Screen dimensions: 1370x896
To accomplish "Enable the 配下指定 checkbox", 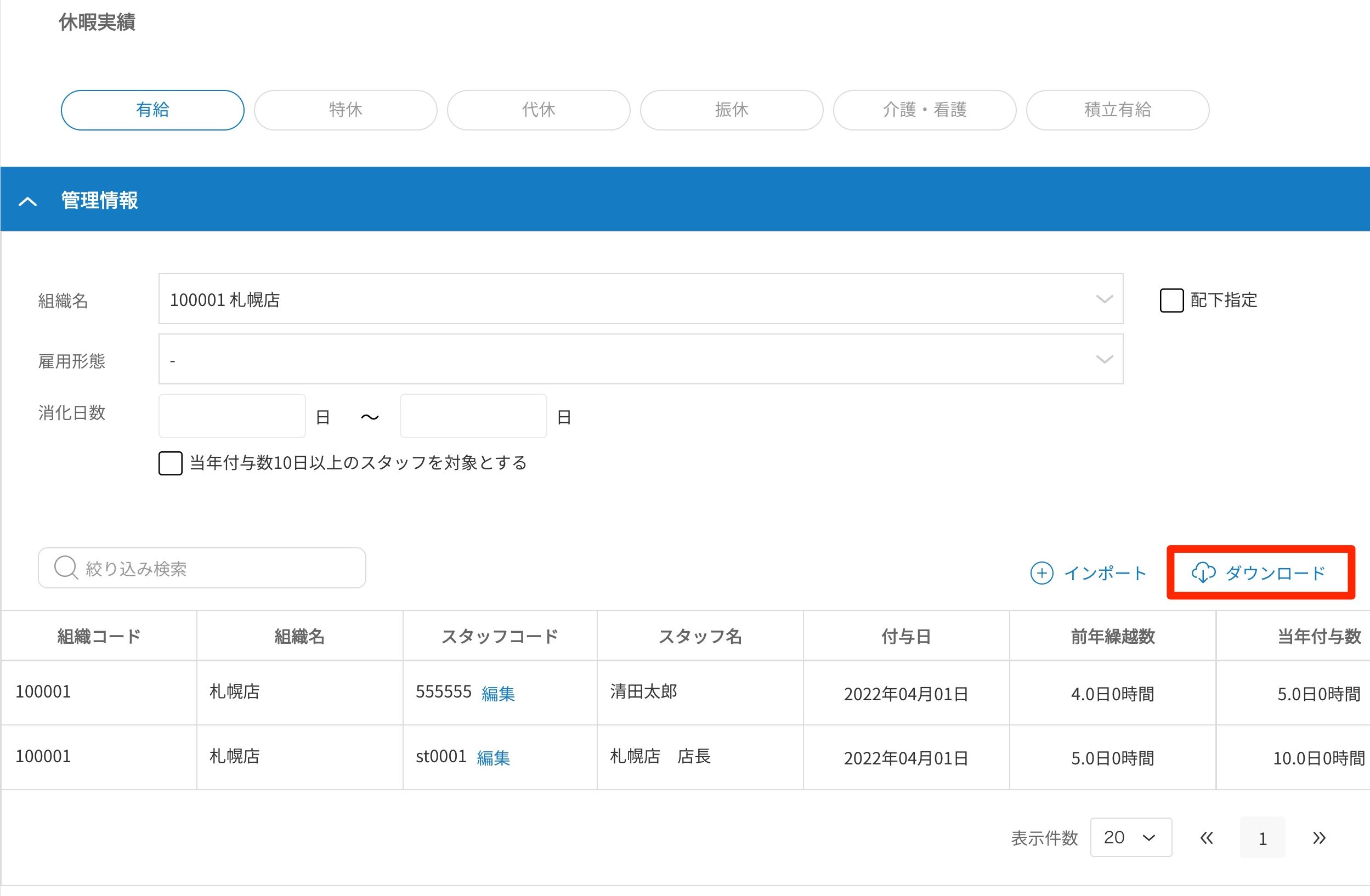I will coord(1171,300).
